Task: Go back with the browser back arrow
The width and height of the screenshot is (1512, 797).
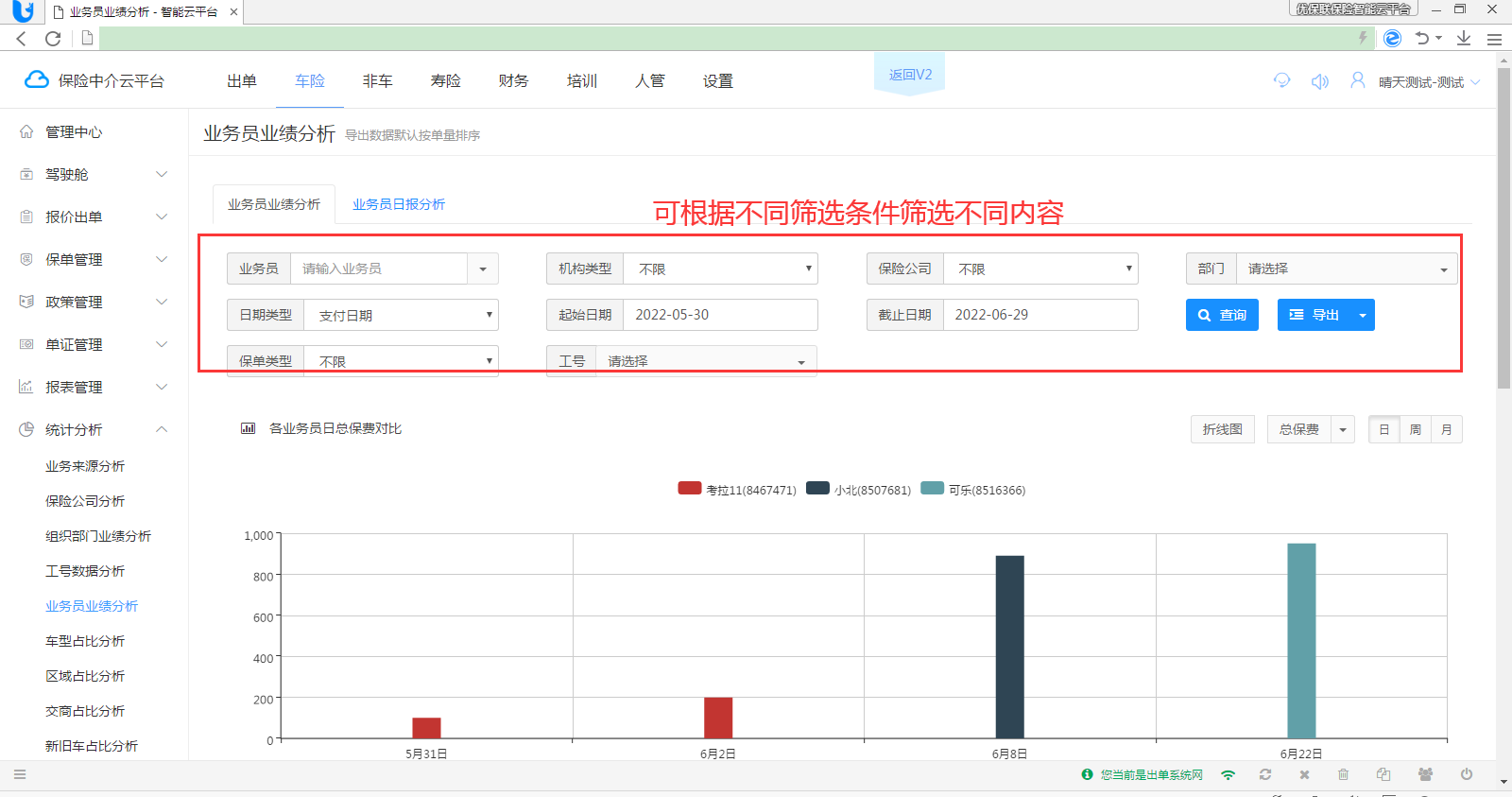Action: (x=22, y=39)
